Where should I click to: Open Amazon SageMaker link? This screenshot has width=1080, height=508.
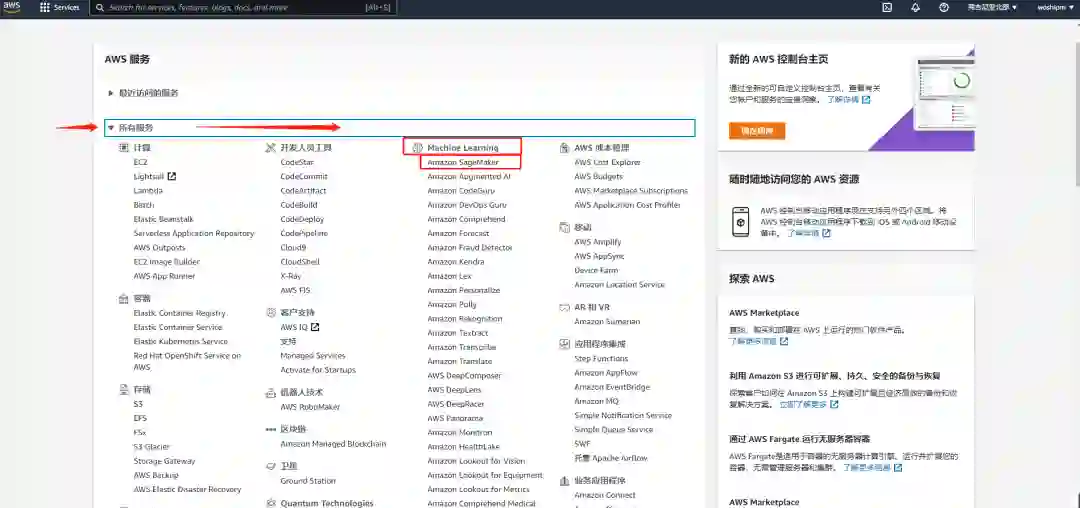pyautogui.click(x=463, y=162)
